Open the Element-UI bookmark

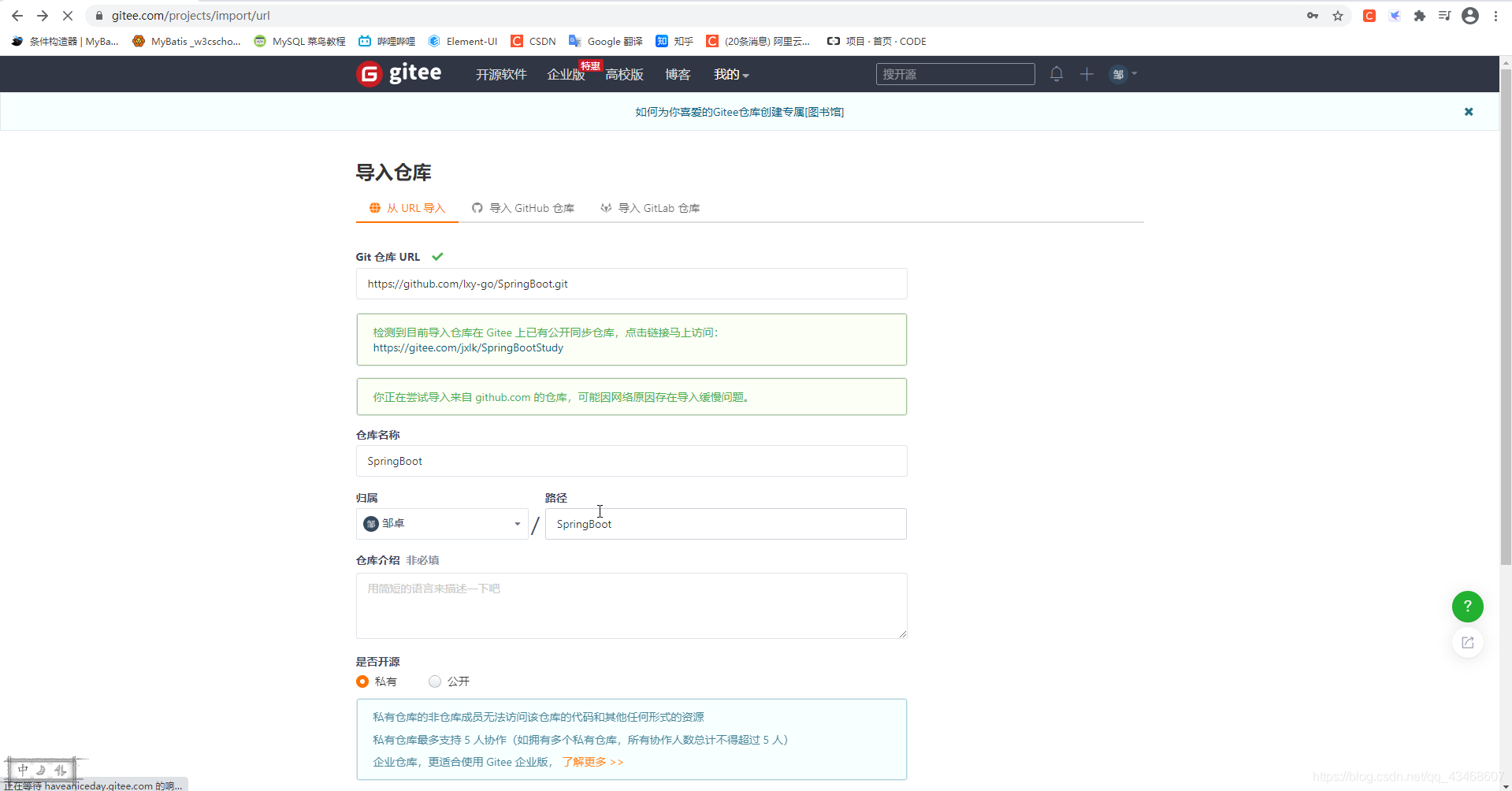coord(463,41)
